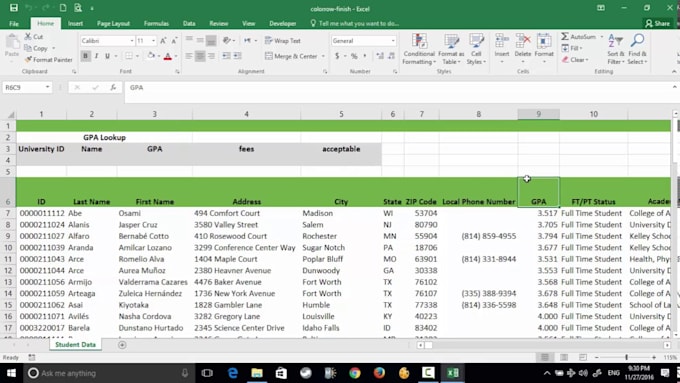This screenshot has height=383, width=680.
Task: Save the workbook with the save icon
Action: pyautogui.click(x=14, y=8)
